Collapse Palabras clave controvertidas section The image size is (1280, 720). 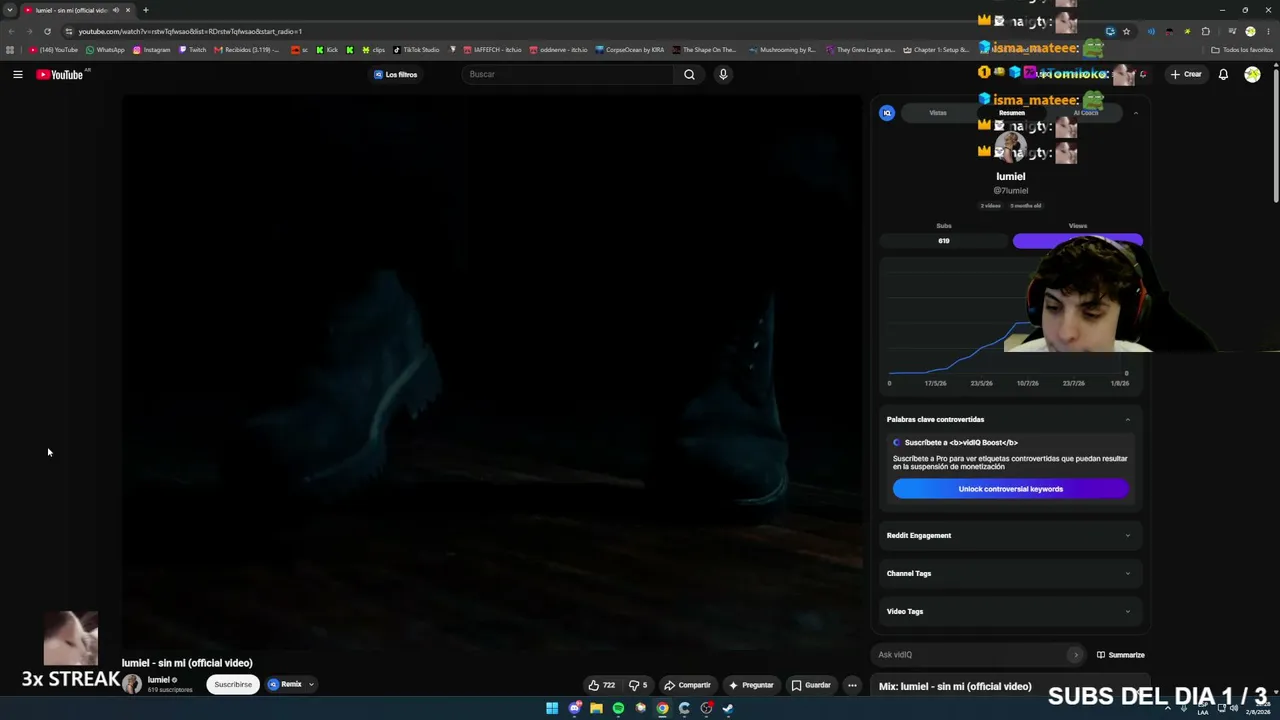1128,420
